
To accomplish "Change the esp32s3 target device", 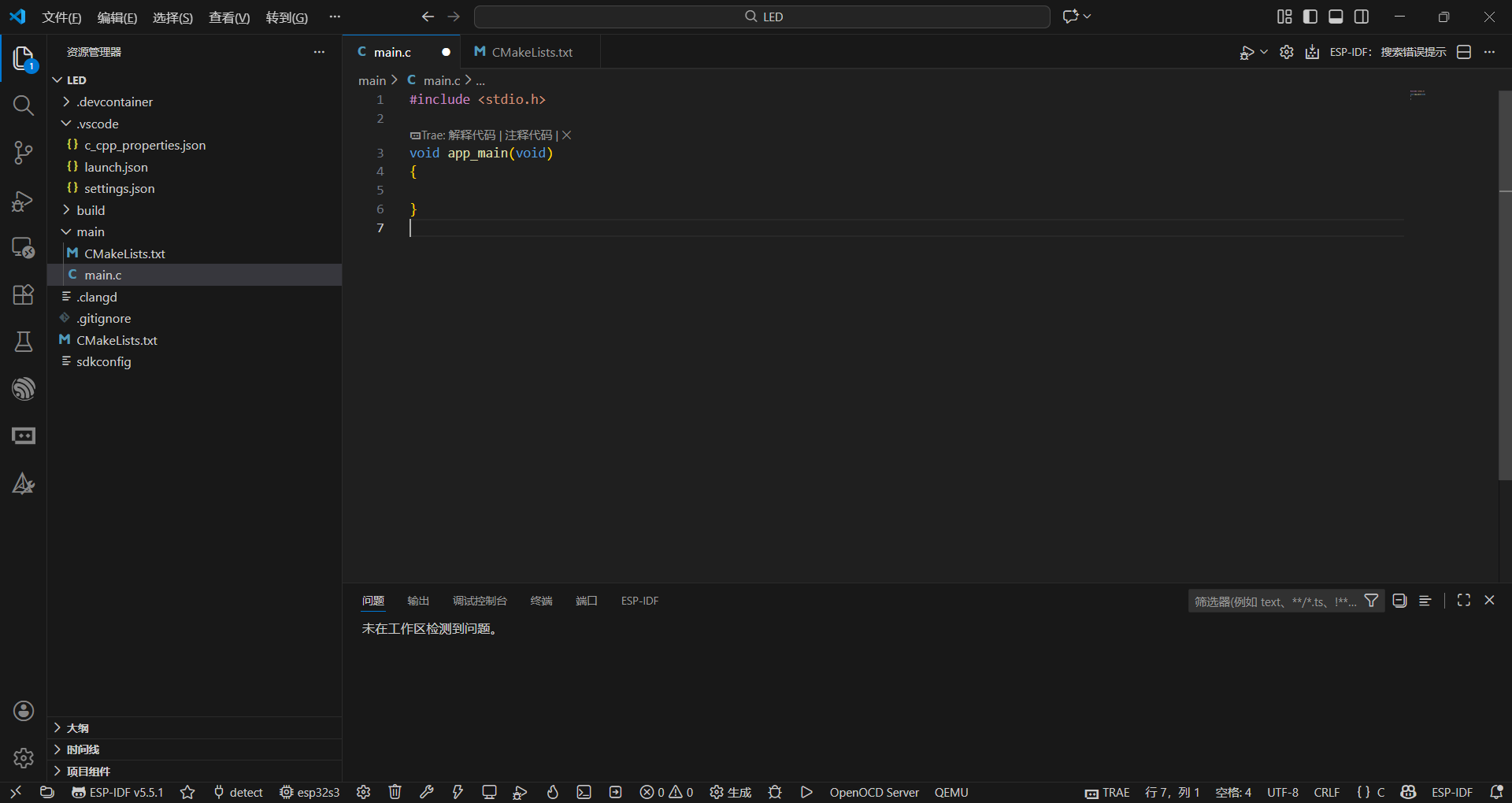I will pyautogui.click(x=309, y=792).
